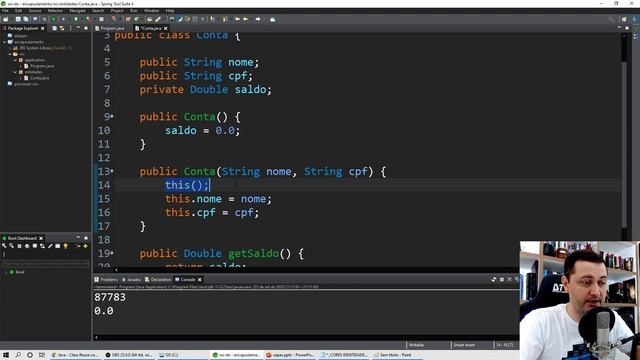Viewport: 640px width, 360px height.
Task: Click the pencil icon in Boot Dashboard
Action: tap(50, 246)
